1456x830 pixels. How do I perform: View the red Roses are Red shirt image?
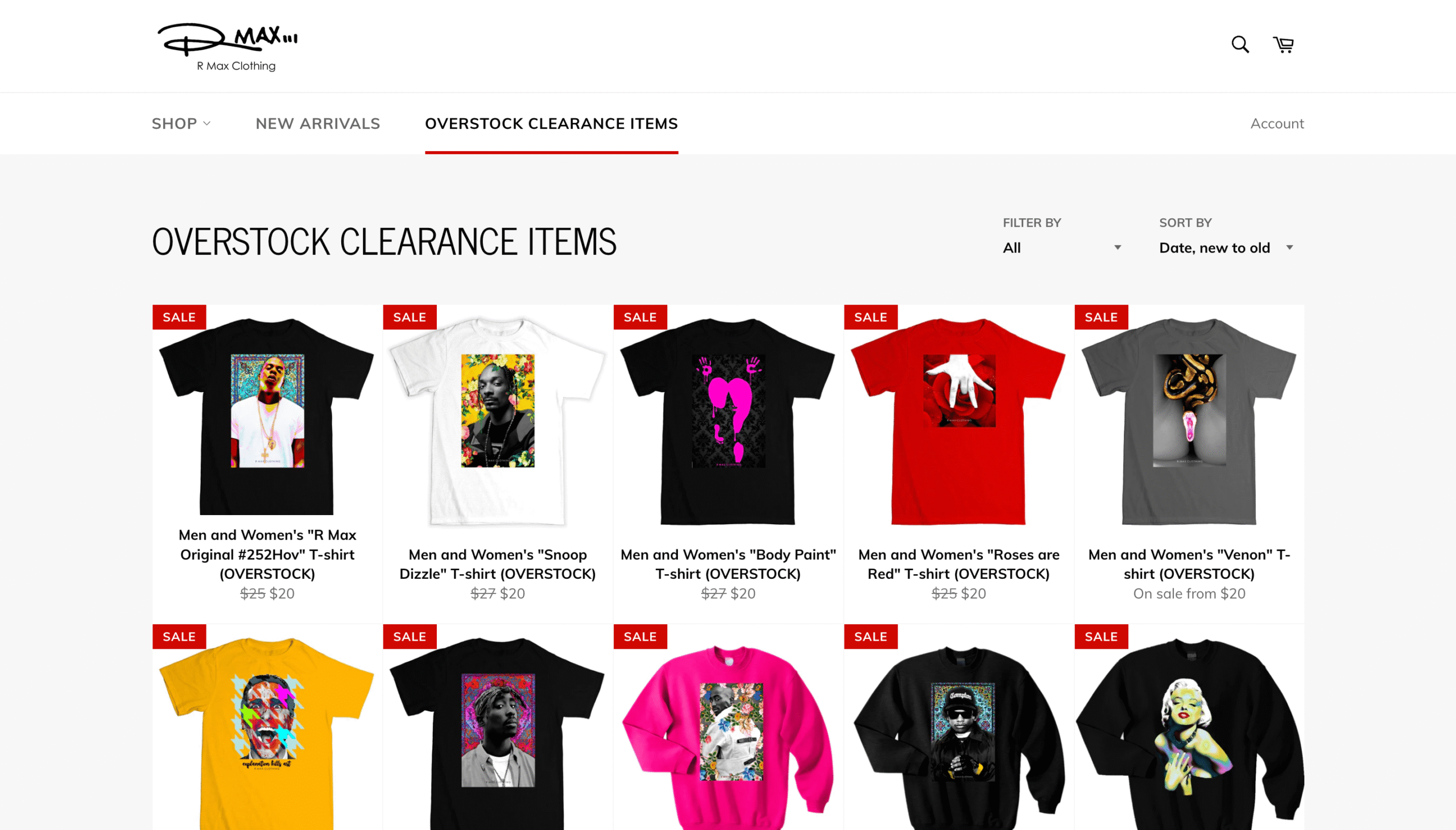coord(958,421)
